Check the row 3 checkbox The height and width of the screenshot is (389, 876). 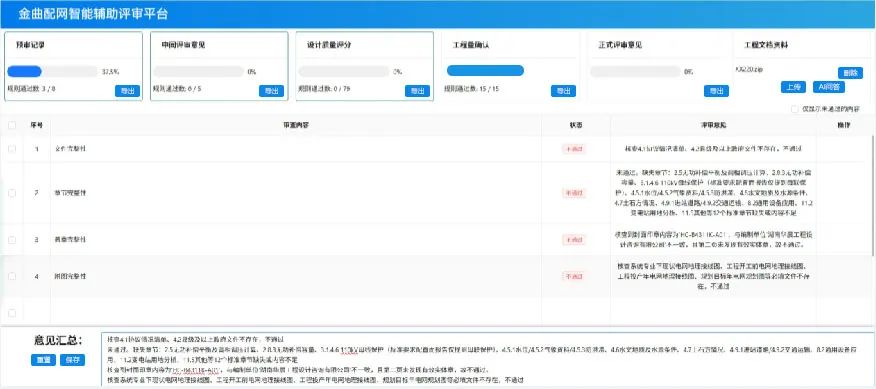(12, 240)
